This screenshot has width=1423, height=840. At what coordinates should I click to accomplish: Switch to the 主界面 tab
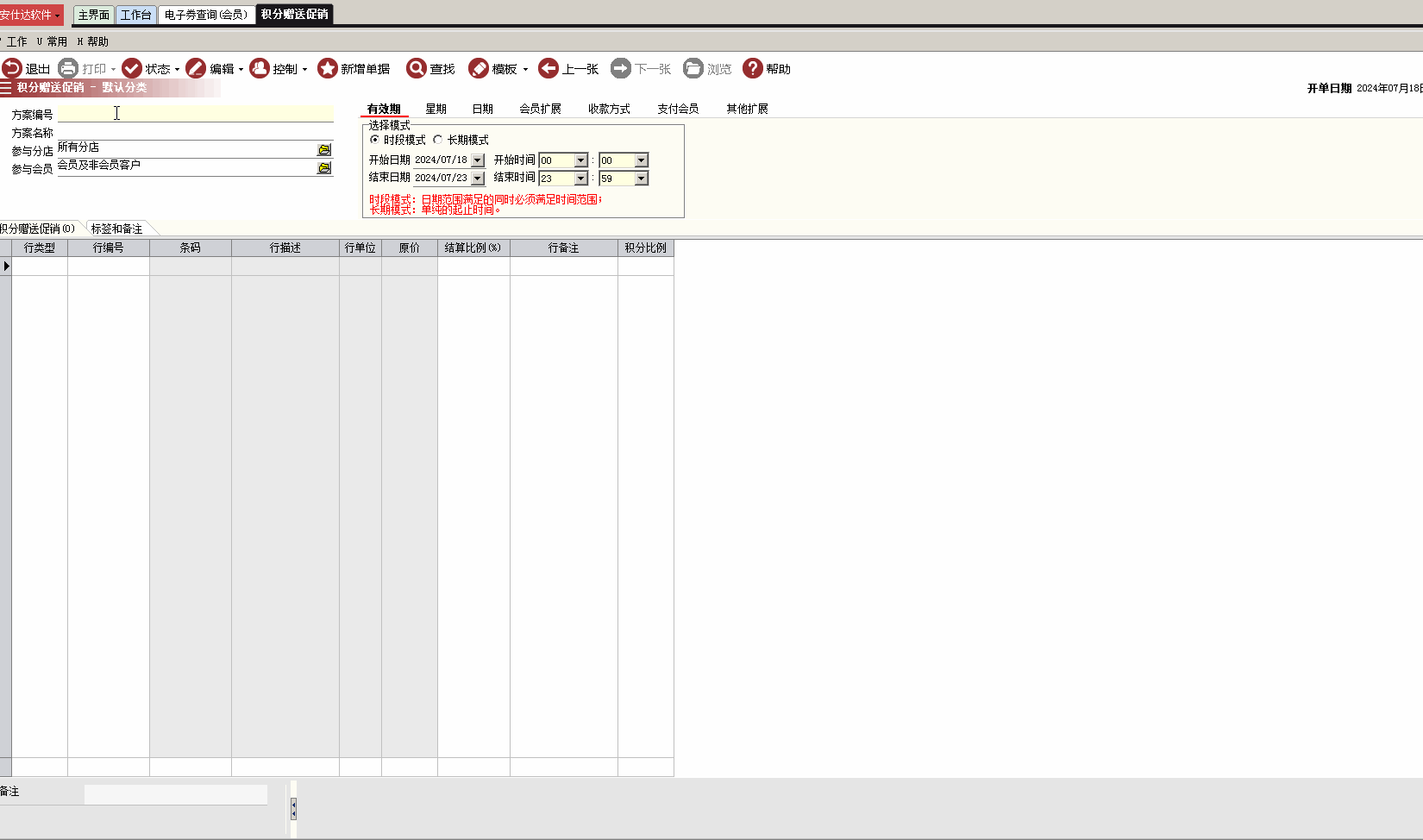pos(94,15)
